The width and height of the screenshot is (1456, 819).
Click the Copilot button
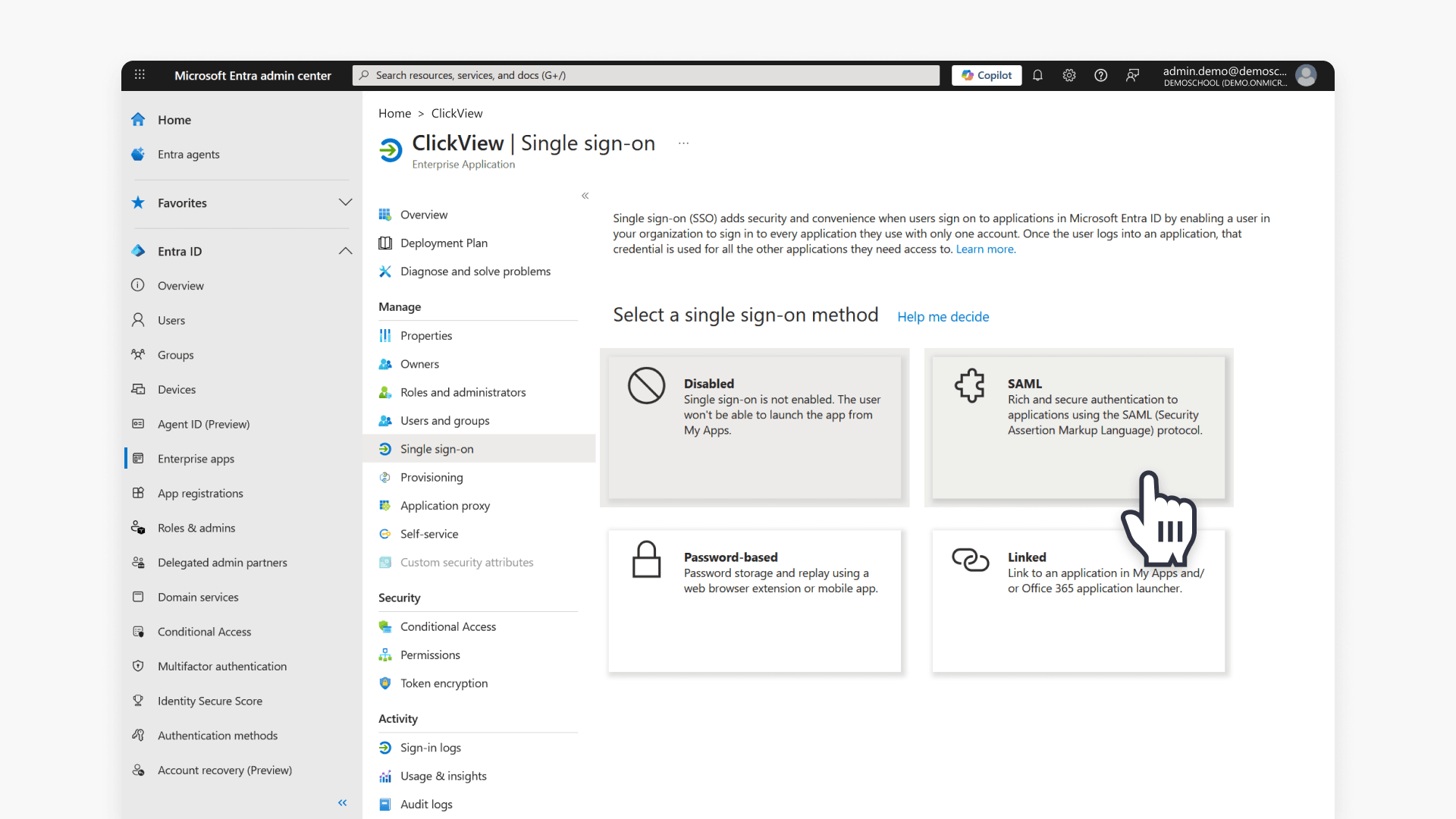pyautogui.click(x=987, y=75)
